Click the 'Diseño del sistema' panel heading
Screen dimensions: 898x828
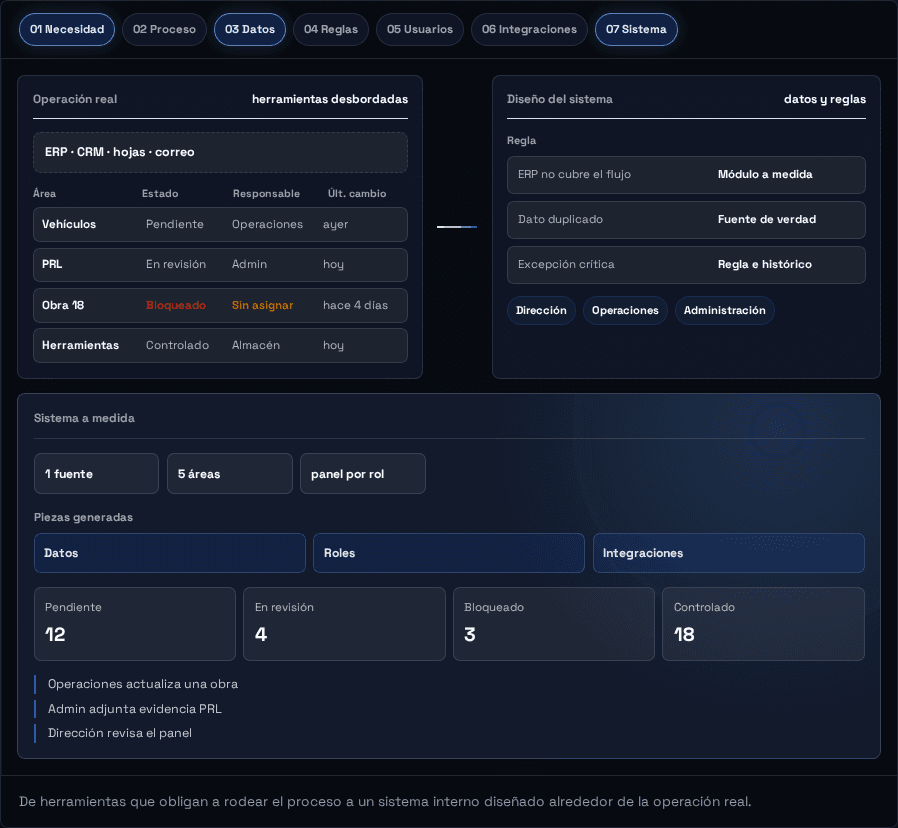click(560, 99)
